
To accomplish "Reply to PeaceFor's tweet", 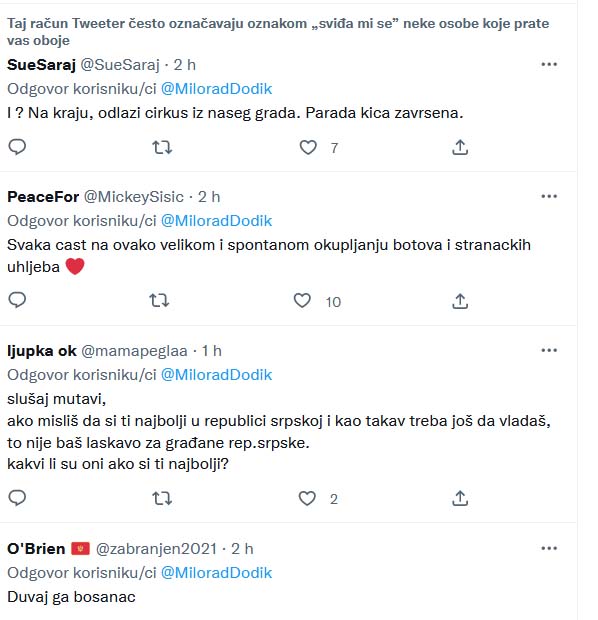I will pos(17,301).
